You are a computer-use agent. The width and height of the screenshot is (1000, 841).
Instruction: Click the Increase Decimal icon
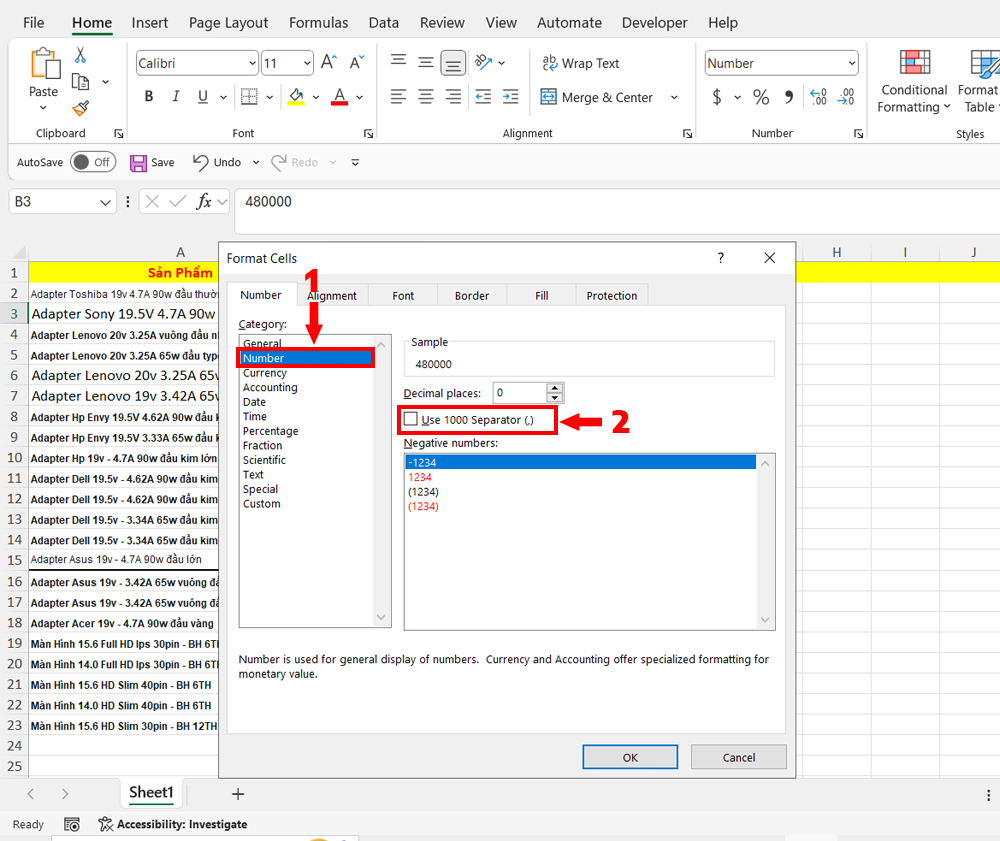(818, 97)
